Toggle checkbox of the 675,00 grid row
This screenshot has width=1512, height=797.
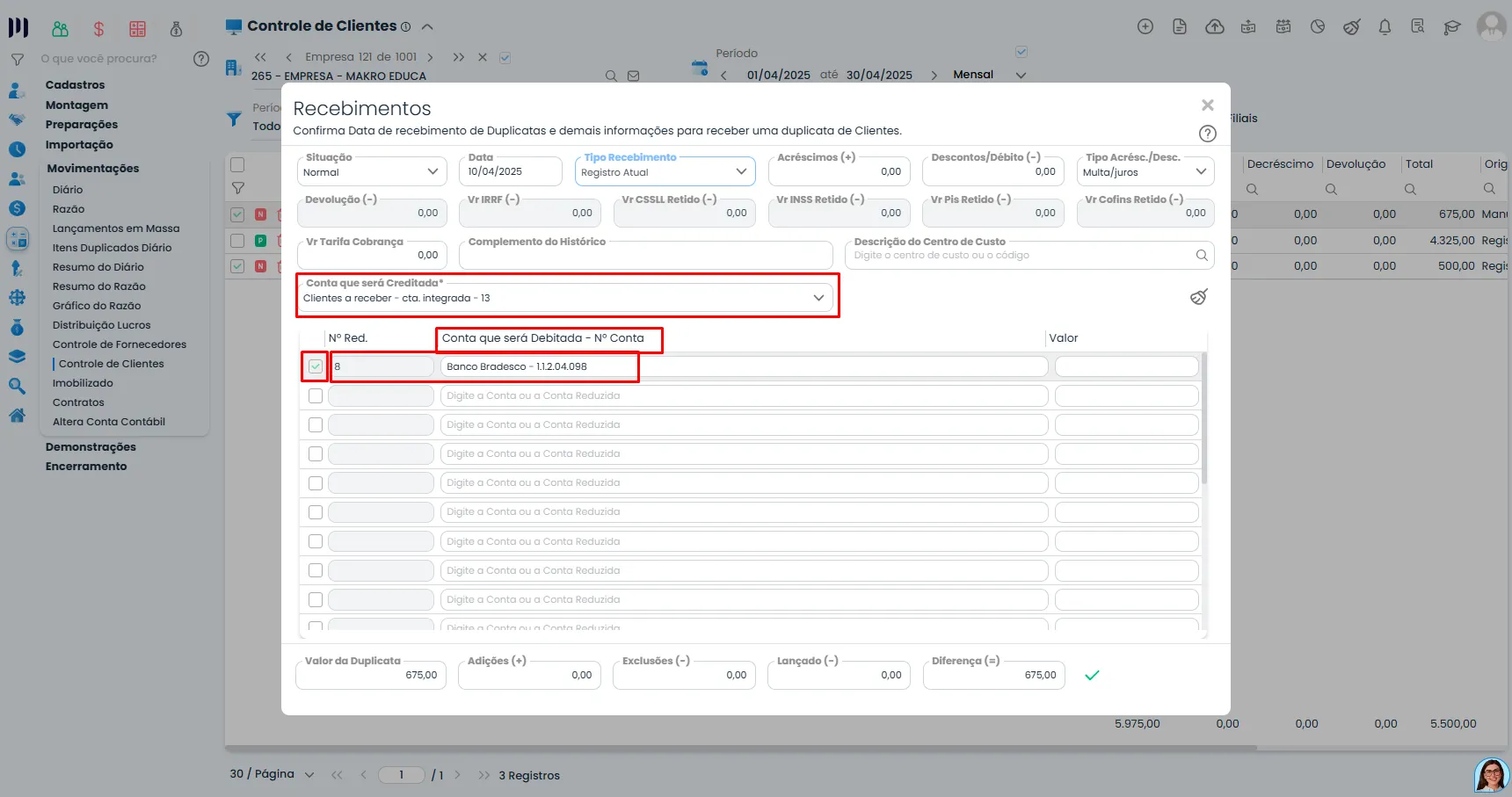(237, 214)
